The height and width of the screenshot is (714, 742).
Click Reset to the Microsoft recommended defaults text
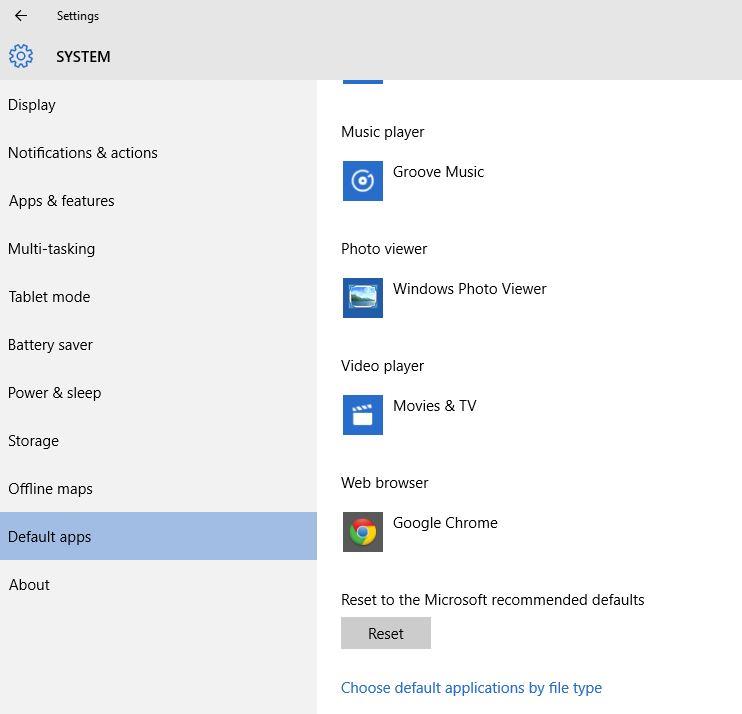pos(493,599)
